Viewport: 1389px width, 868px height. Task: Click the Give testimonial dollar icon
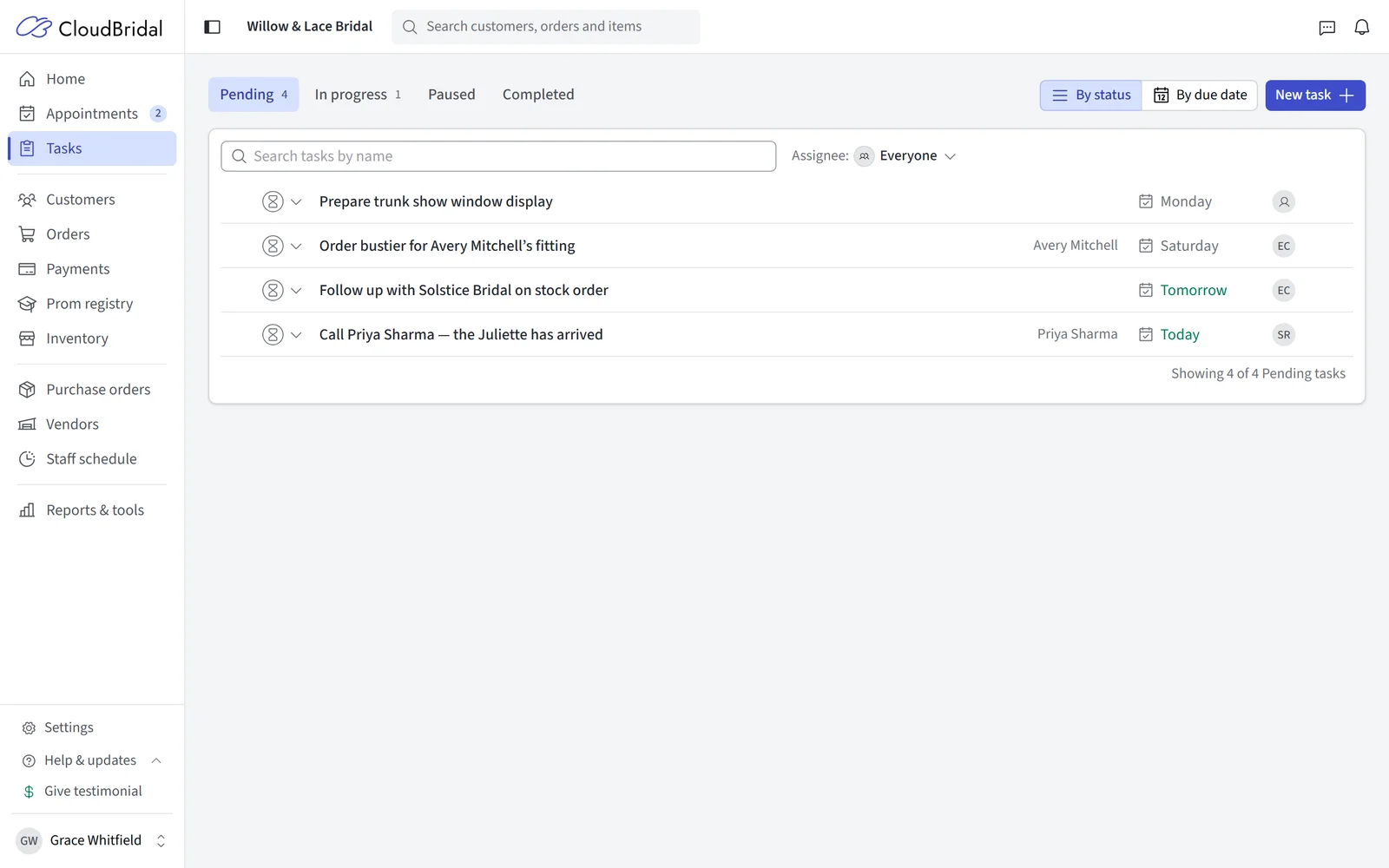(x=29, y=792)
